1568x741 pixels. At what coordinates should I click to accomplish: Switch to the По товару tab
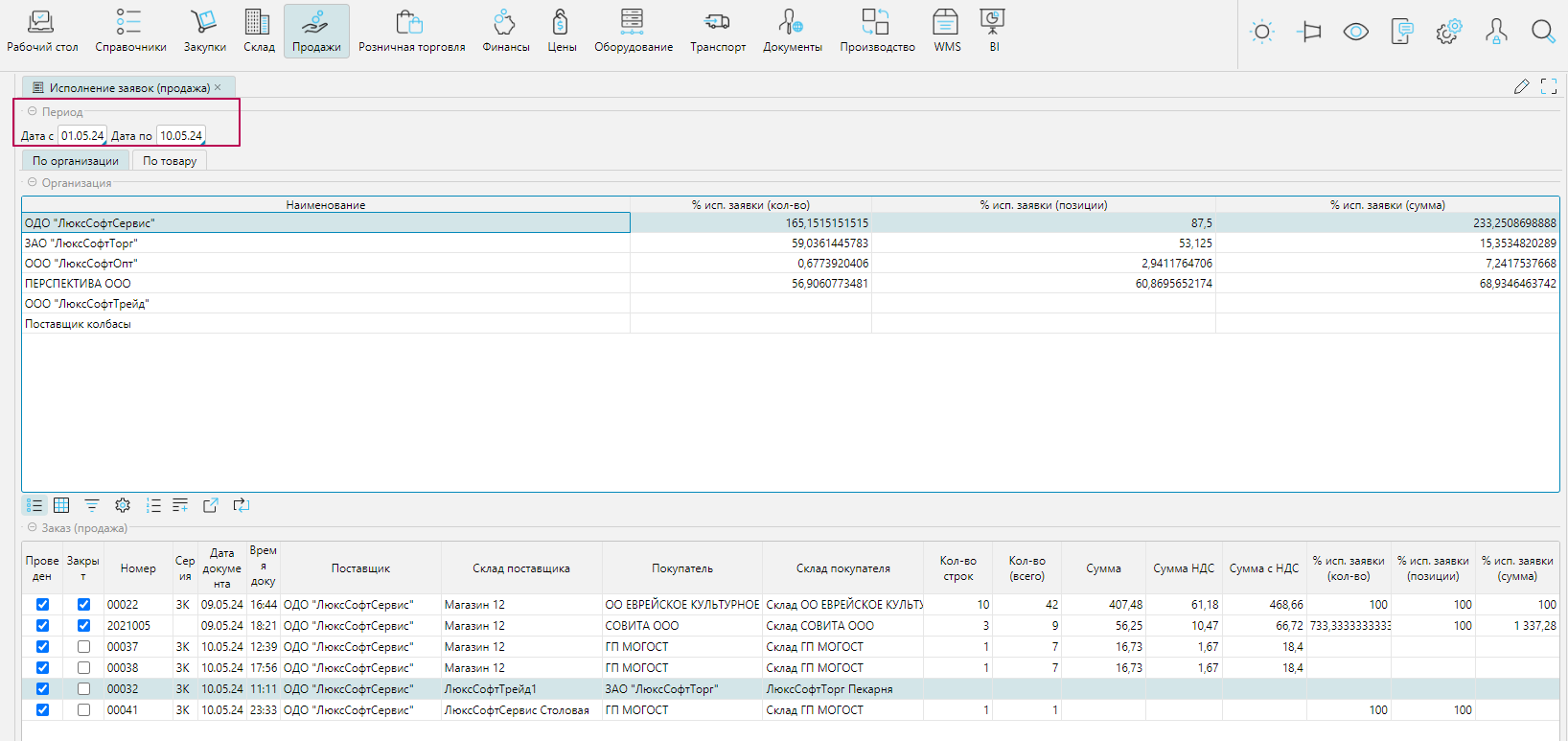[170, 161]
